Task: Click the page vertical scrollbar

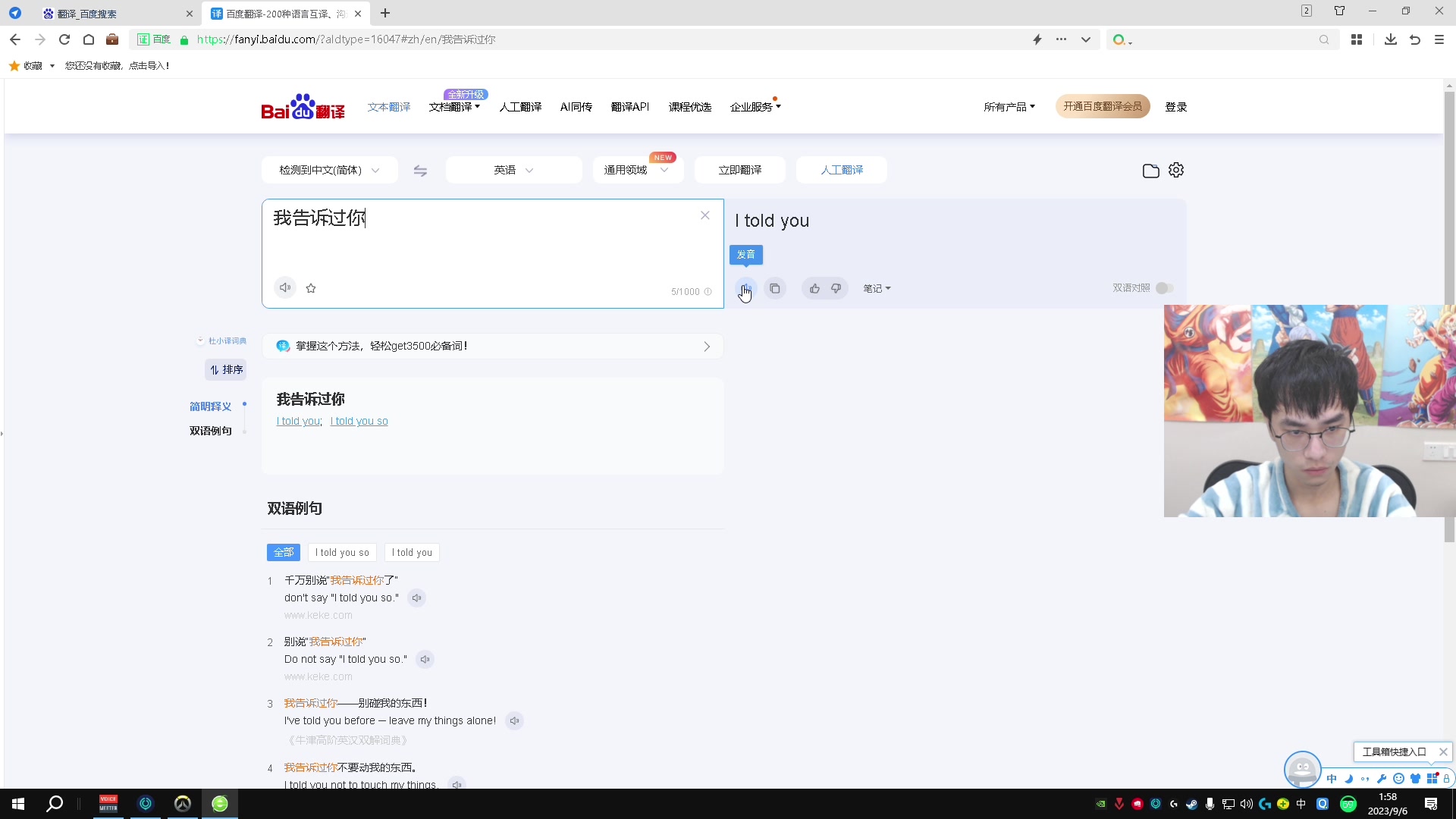Action: pyautogui.click(x=1449, y=317)
